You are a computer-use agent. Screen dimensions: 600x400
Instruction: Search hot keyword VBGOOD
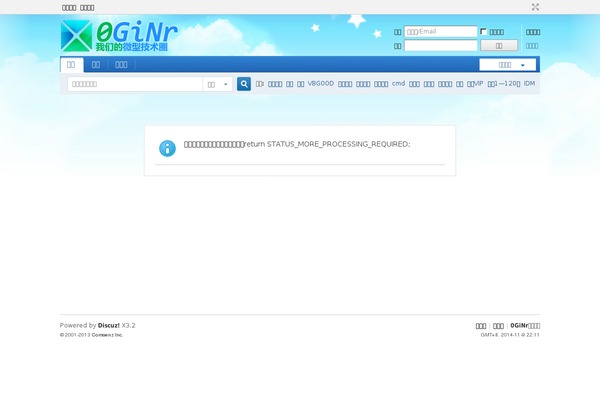[x=321, y=83]
